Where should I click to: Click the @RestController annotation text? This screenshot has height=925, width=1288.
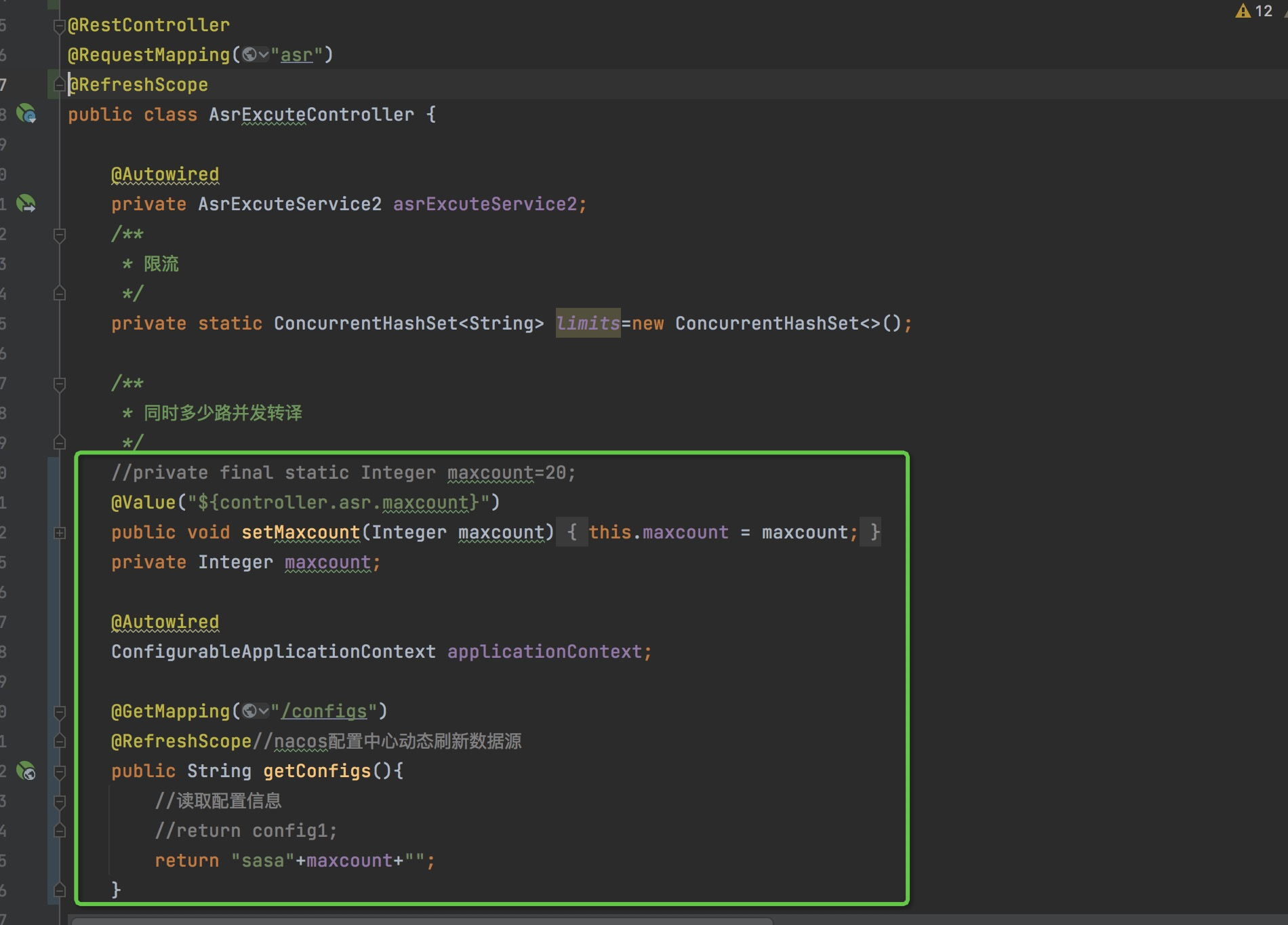point(148,25)
